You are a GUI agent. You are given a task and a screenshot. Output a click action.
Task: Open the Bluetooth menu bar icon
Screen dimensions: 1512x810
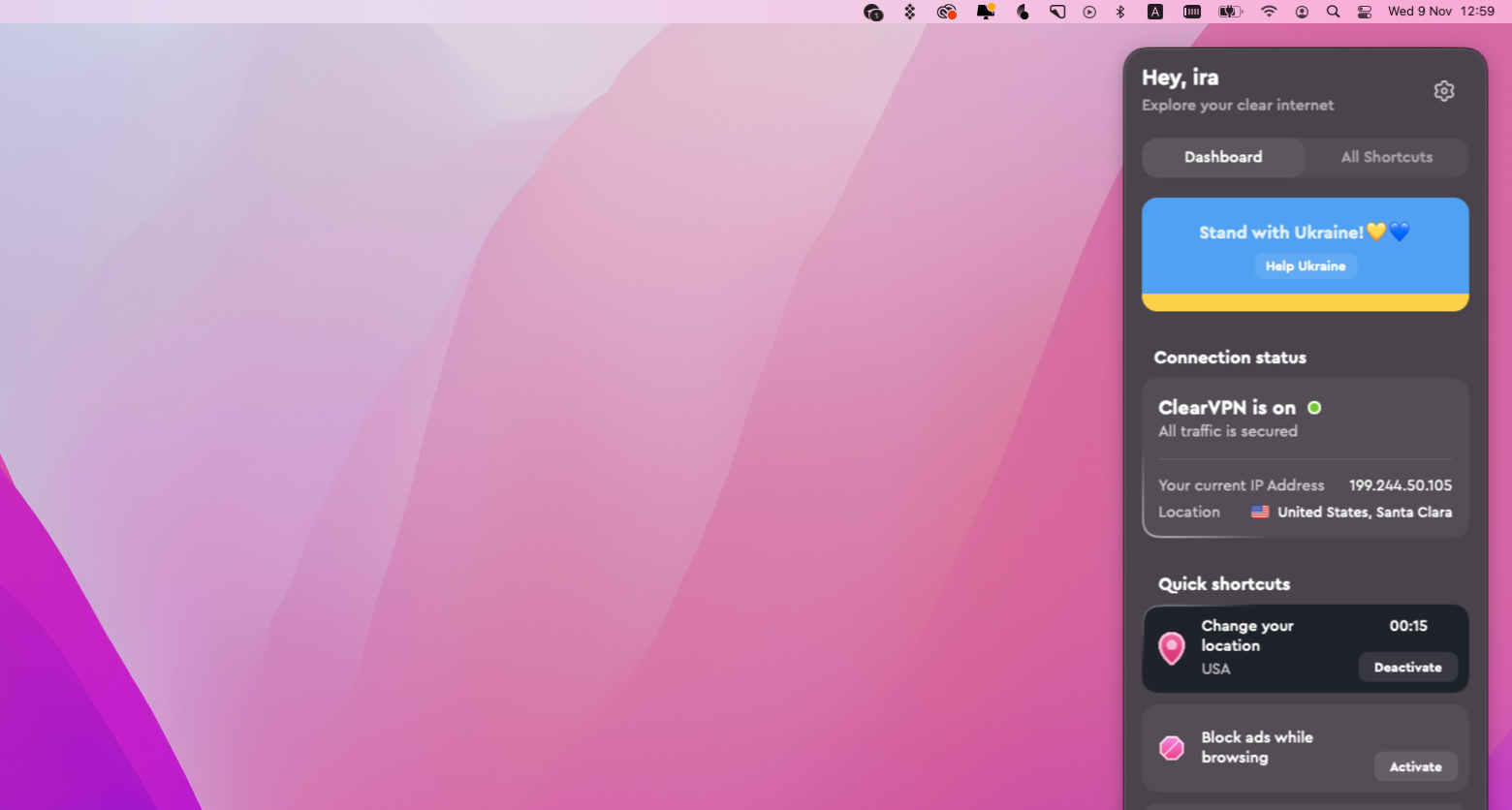click(1120, 12)
